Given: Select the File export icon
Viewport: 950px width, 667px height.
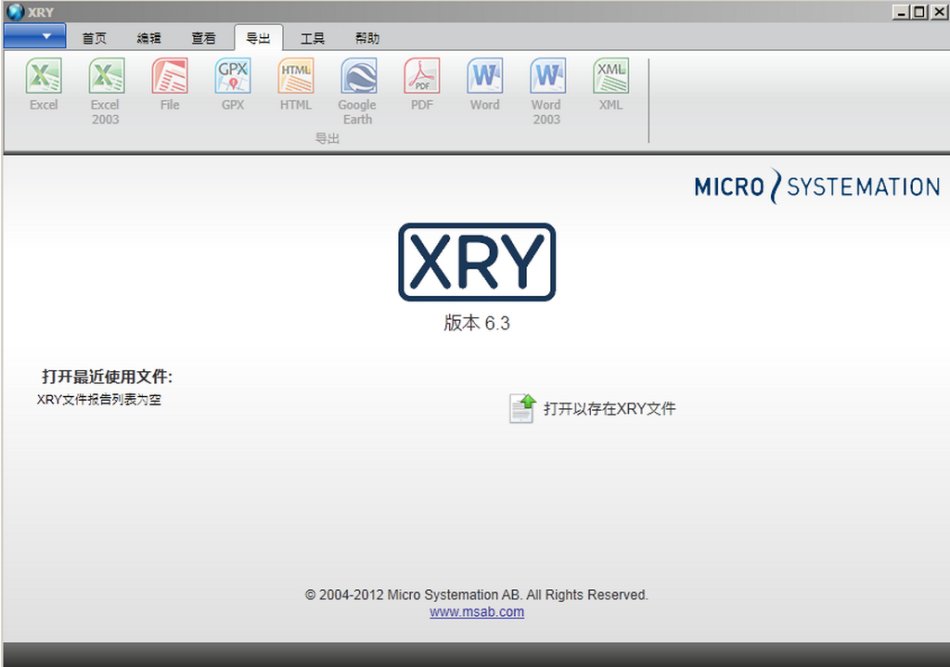Looking at the screenshot, I should click(x=170, y=76).
